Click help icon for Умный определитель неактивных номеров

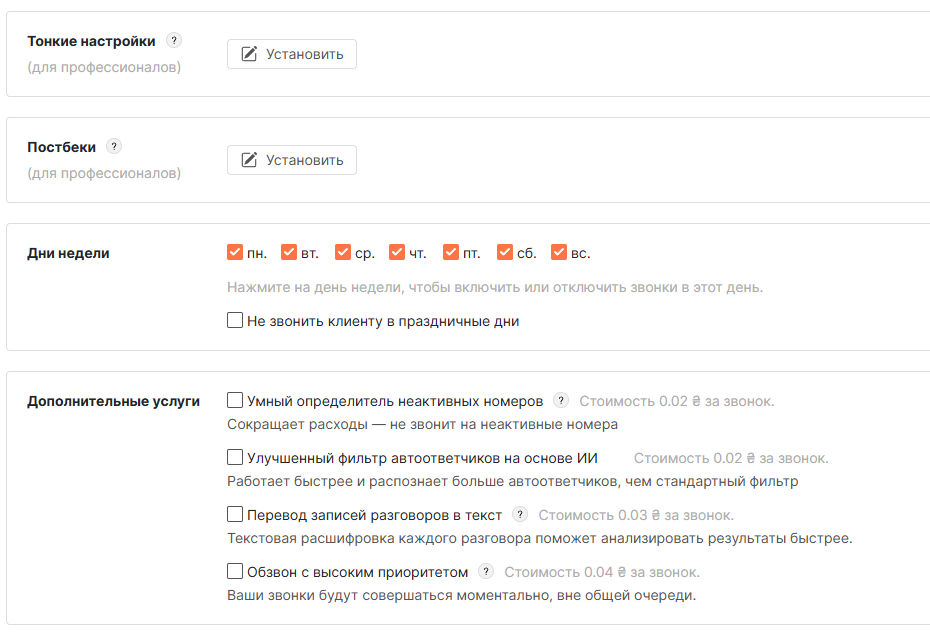pyautogui.click(x=560, y=400)
